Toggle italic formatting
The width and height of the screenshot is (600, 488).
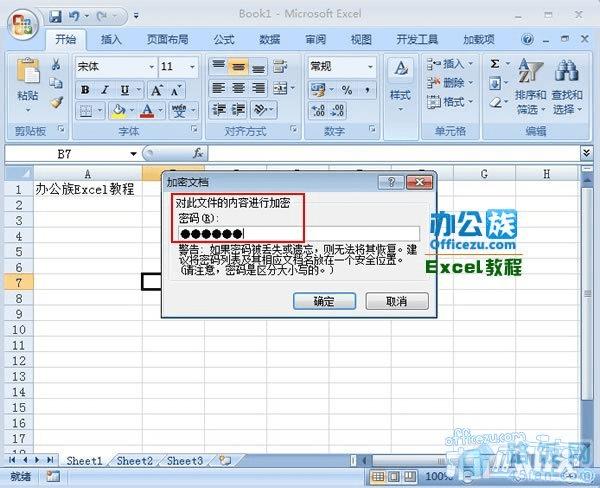pyautogui.click(x=104, y=90)
